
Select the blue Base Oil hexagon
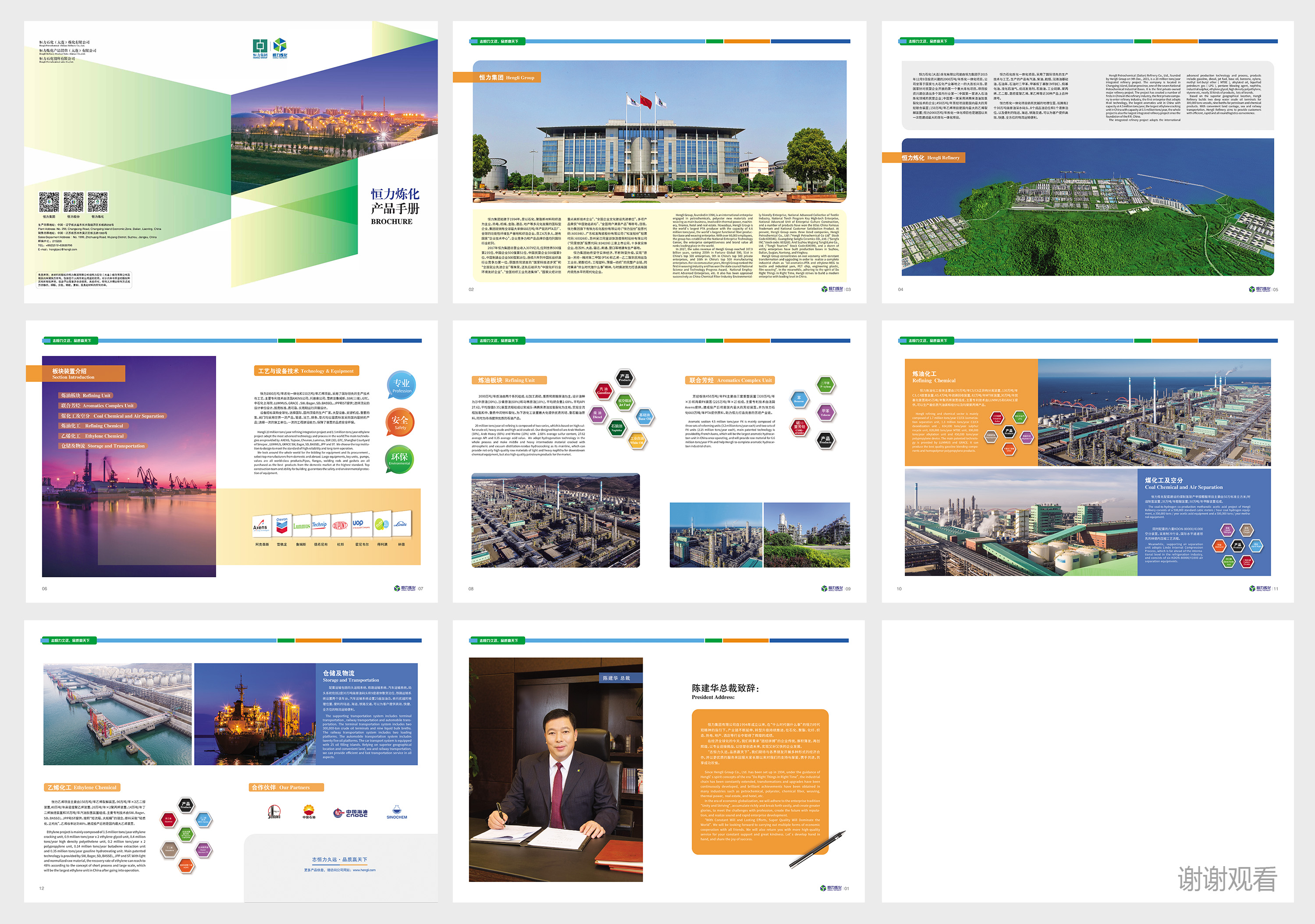point(645,416)
